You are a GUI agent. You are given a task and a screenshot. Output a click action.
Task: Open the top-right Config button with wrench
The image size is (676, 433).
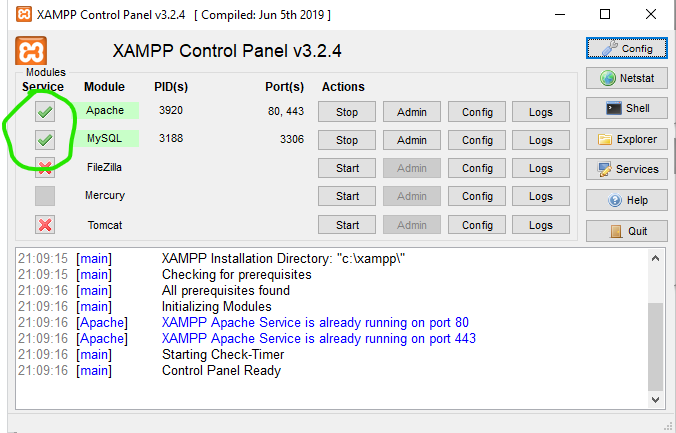click(626, 48)
